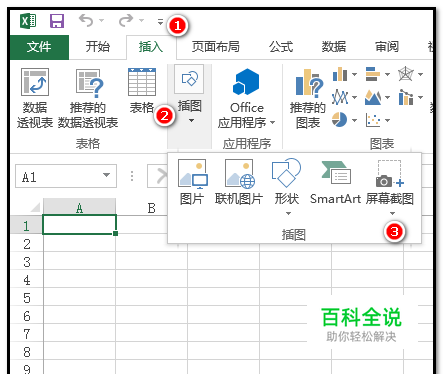Expand the Office 应用程序 dropdown arrow
The height and width of the screenshot is (374, 443).
[272, 123]
